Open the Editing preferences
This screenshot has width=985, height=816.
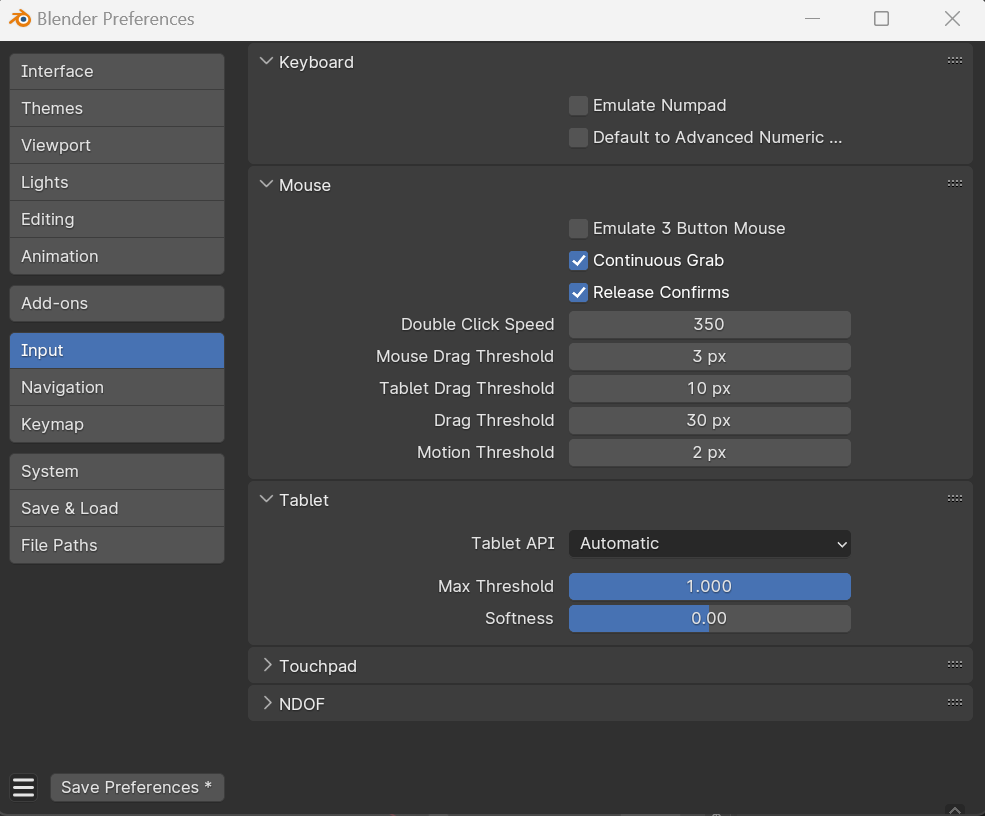click(x=117, y=219)
